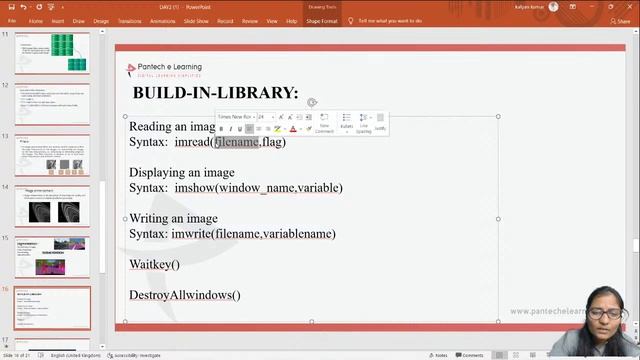
Task: Select slide 13 thumbnail
Action: [52, 155]
